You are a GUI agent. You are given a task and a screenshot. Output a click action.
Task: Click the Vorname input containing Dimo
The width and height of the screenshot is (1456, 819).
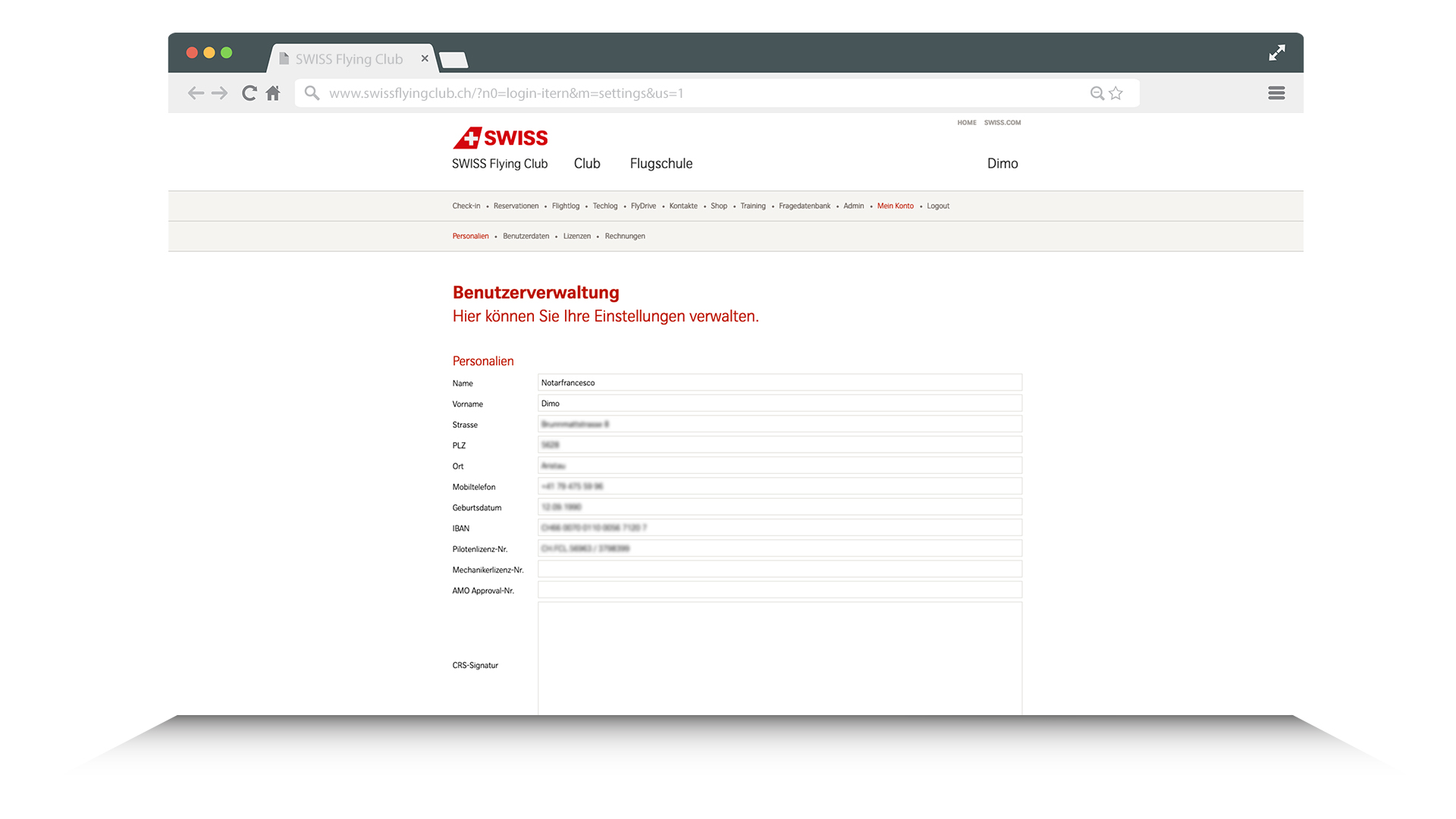(x=779, y=403)
